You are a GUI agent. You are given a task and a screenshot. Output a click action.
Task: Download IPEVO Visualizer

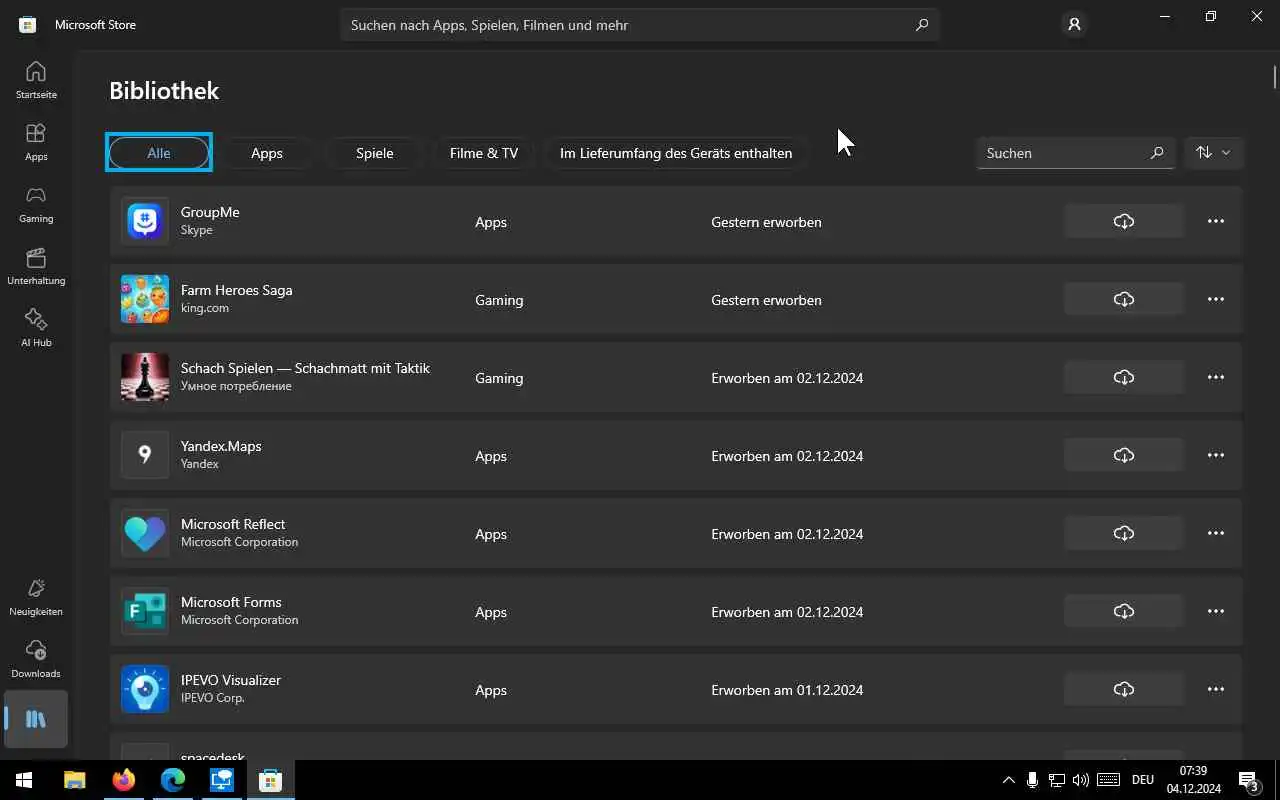click(1124, 689)
